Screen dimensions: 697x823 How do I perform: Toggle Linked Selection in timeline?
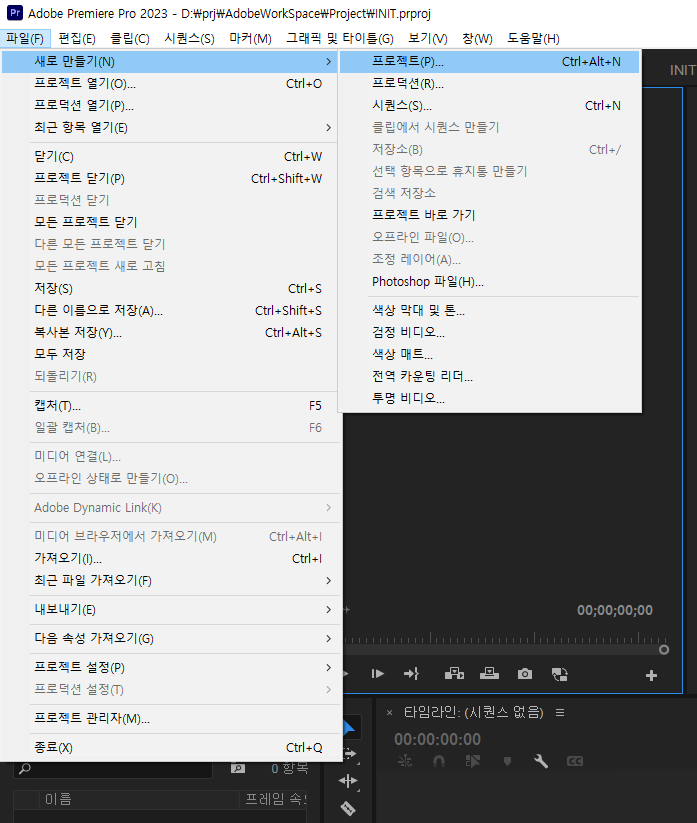[x=473, y=761]
